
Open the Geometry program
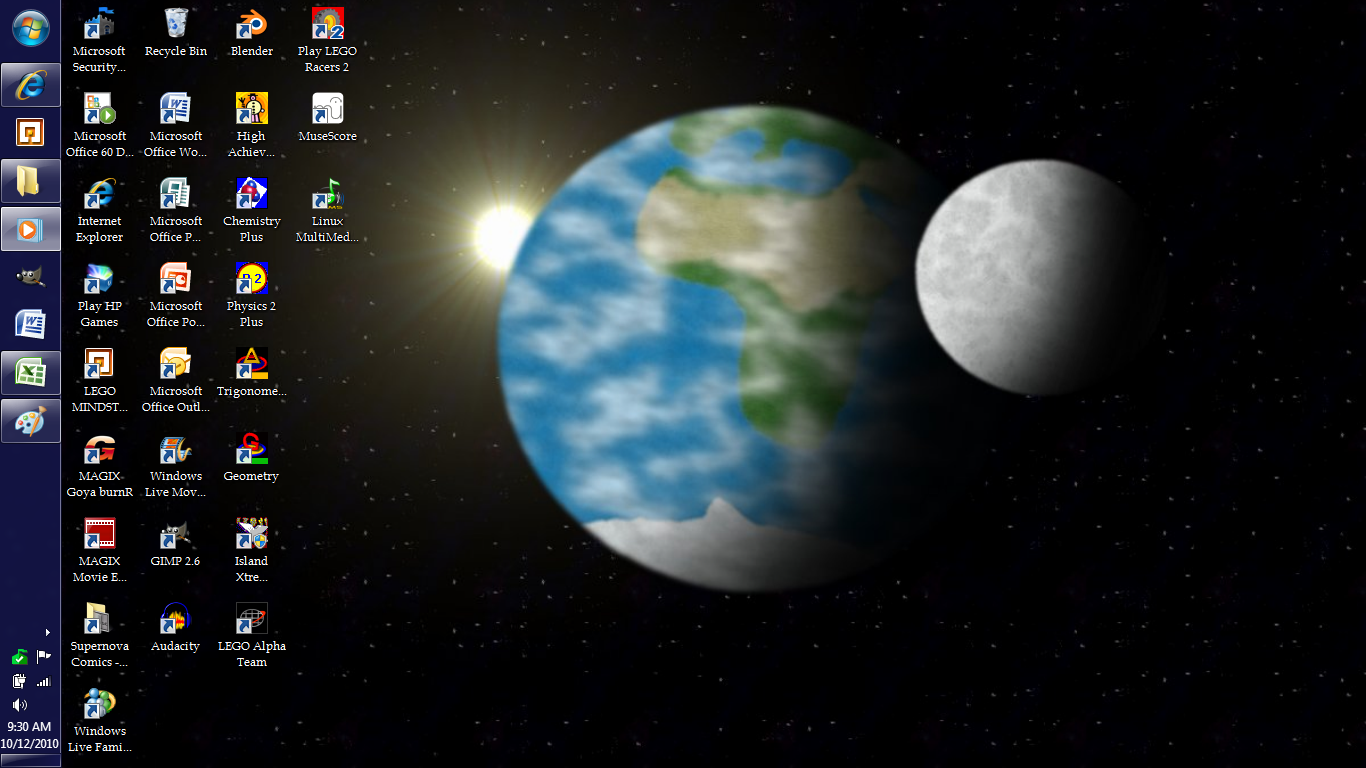point(251,450)
